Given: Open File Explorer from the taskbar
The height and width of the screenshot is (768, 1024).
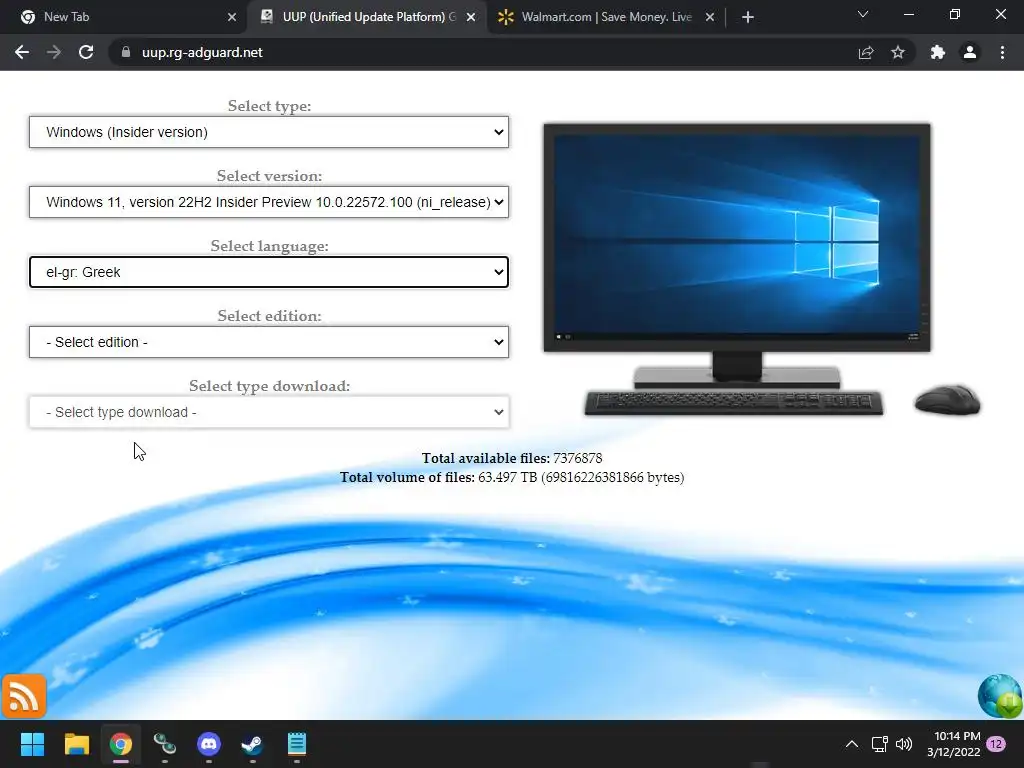Looking at the screenshot, I should (76, 744).
